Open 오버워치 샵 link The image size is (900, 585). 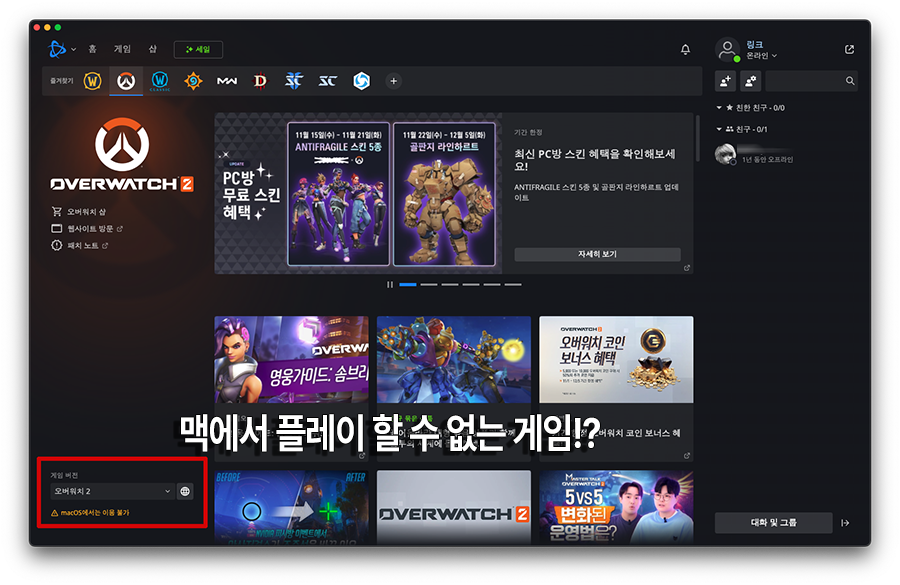click(79, 212)
